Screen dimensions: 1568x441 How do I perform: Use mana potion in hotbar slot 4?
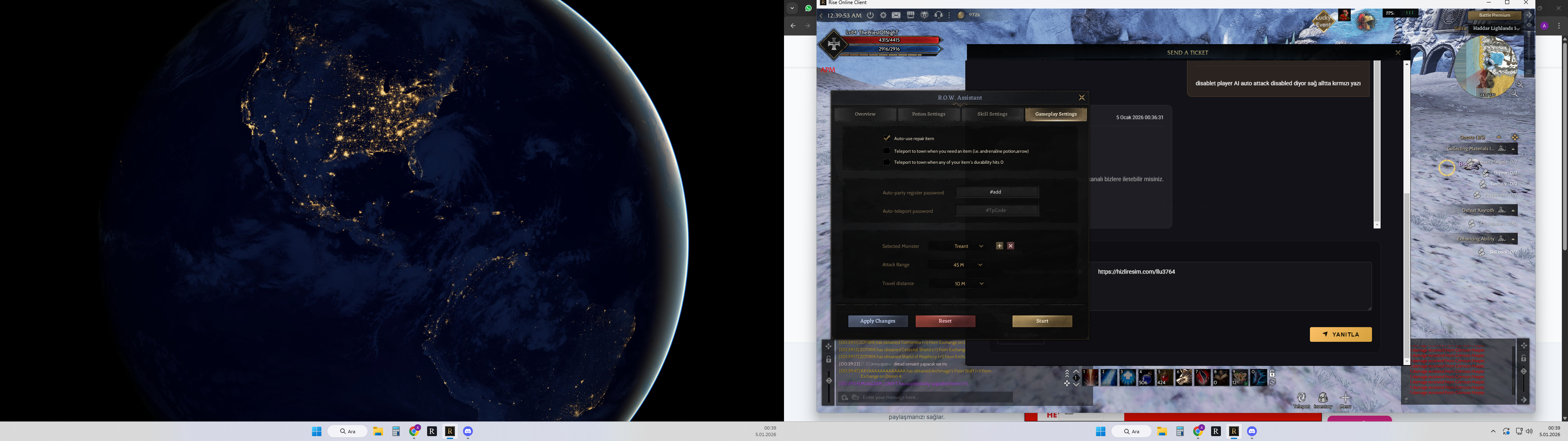1146,378
